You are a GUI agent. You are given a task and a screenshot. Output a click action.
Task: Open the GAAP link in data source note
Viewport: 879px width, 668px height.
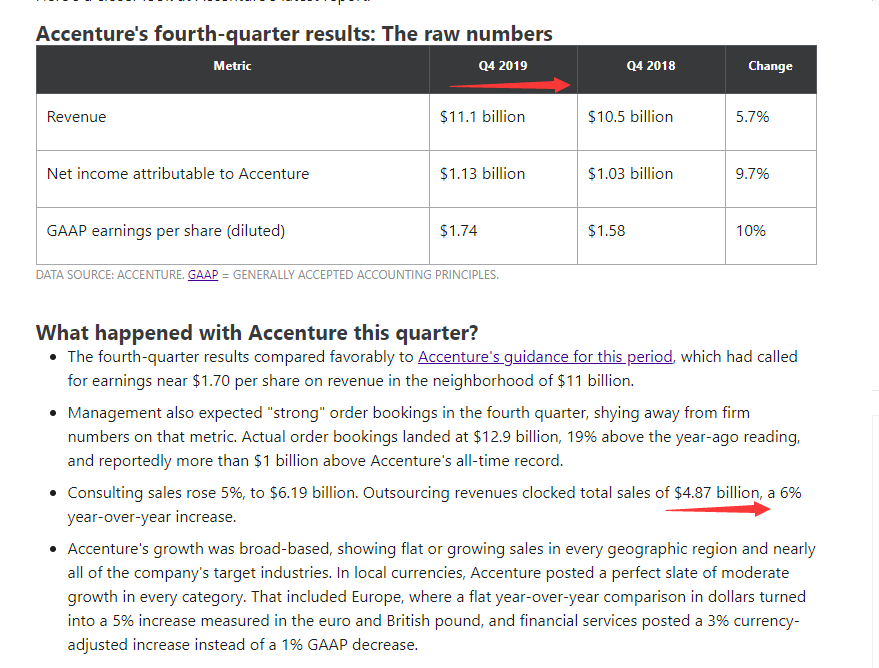tap(202, 275)
